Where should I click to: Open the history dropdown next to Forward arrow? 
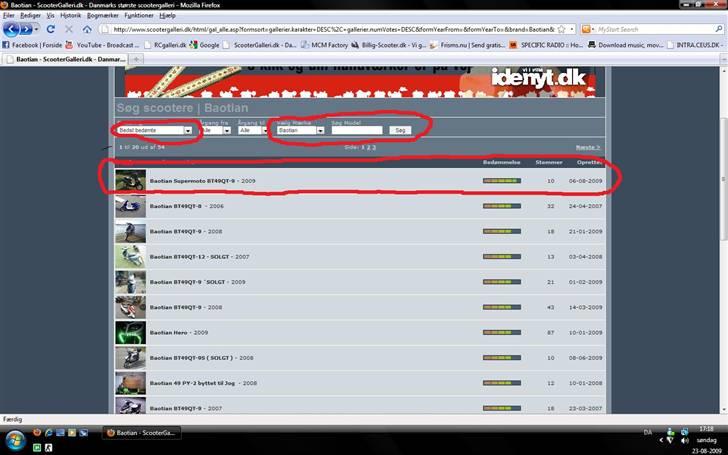click(x=36, y=29)
